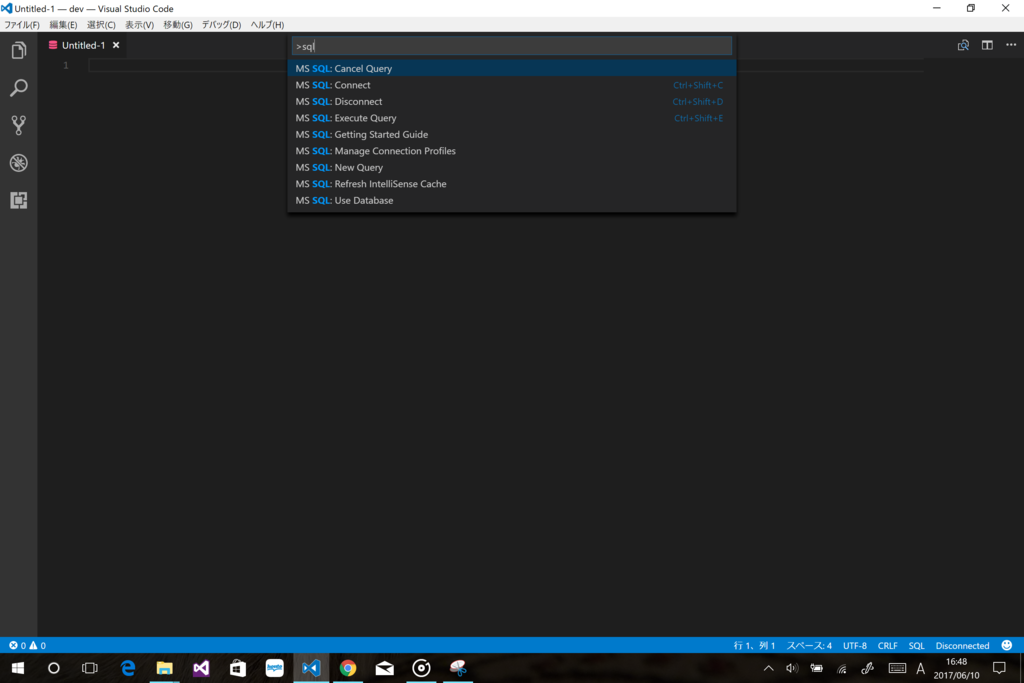Image resolution: width=1024 pixels, height=683 pixels.
Task: Open Task View on taskbar
Action: click(x=89, y=668)
